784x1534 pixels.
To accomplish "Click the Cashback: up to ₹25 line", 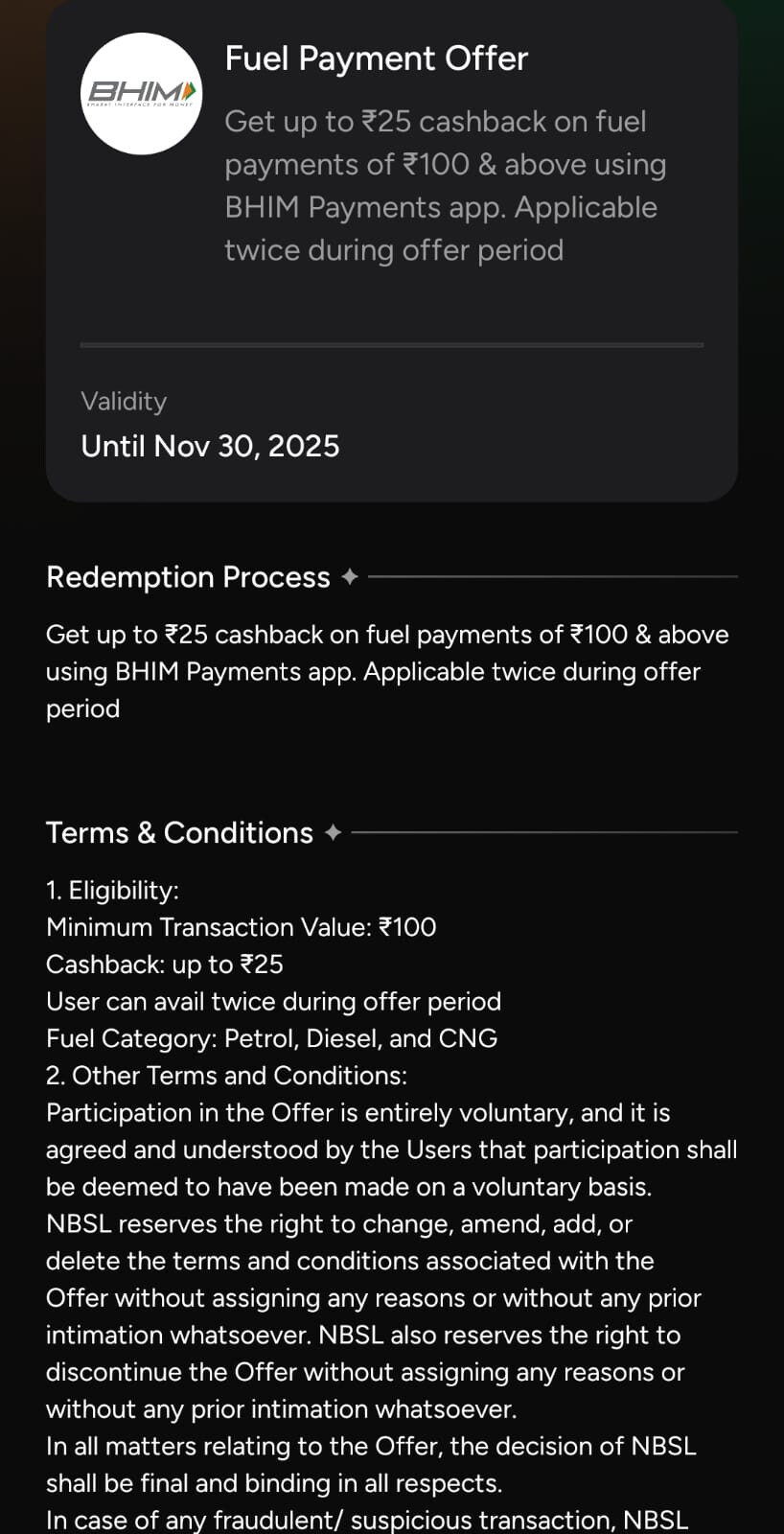I will coord(164,965).
